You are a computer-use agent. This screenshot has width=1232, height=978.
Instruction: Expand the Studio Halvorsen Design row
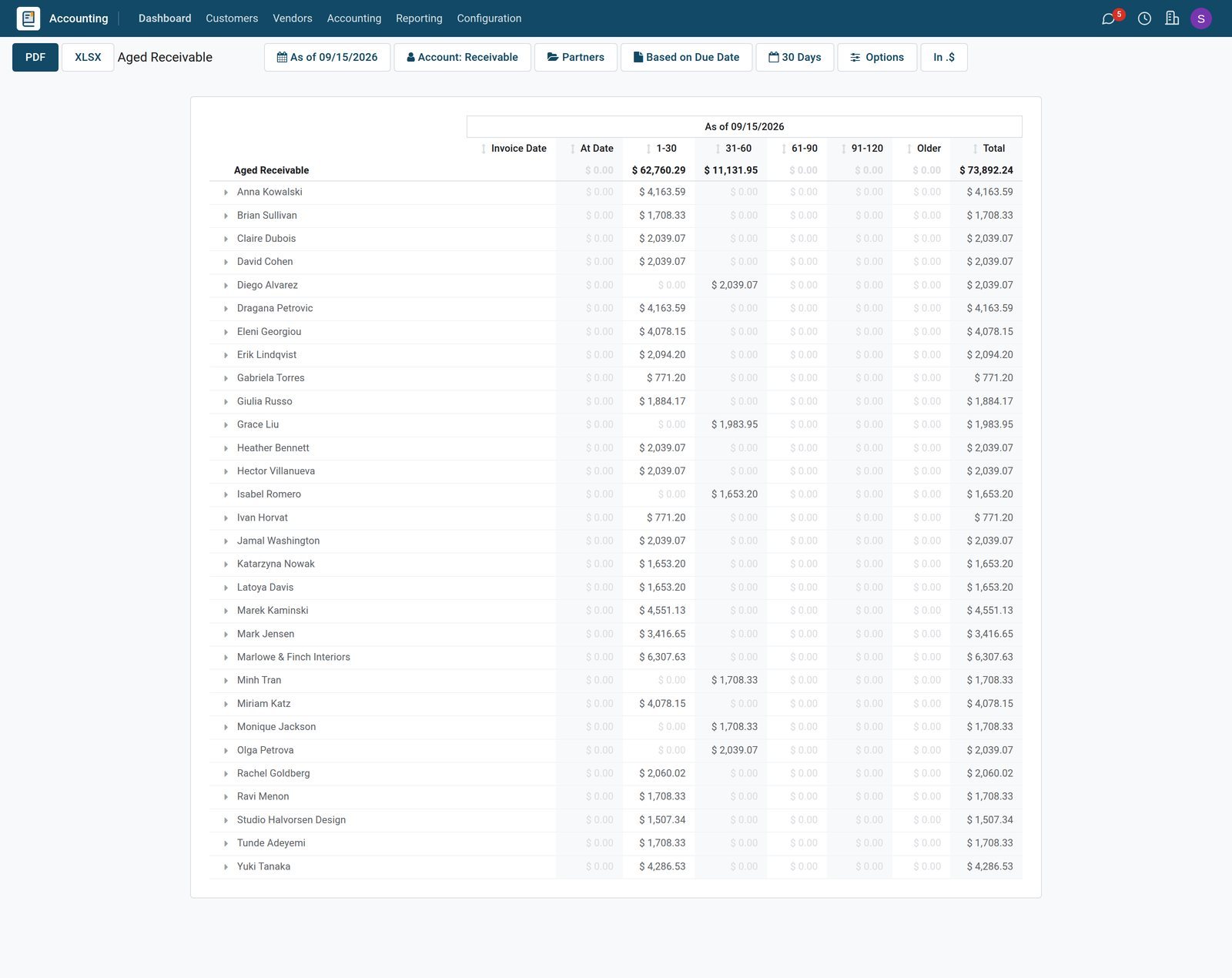pos(226,820)
